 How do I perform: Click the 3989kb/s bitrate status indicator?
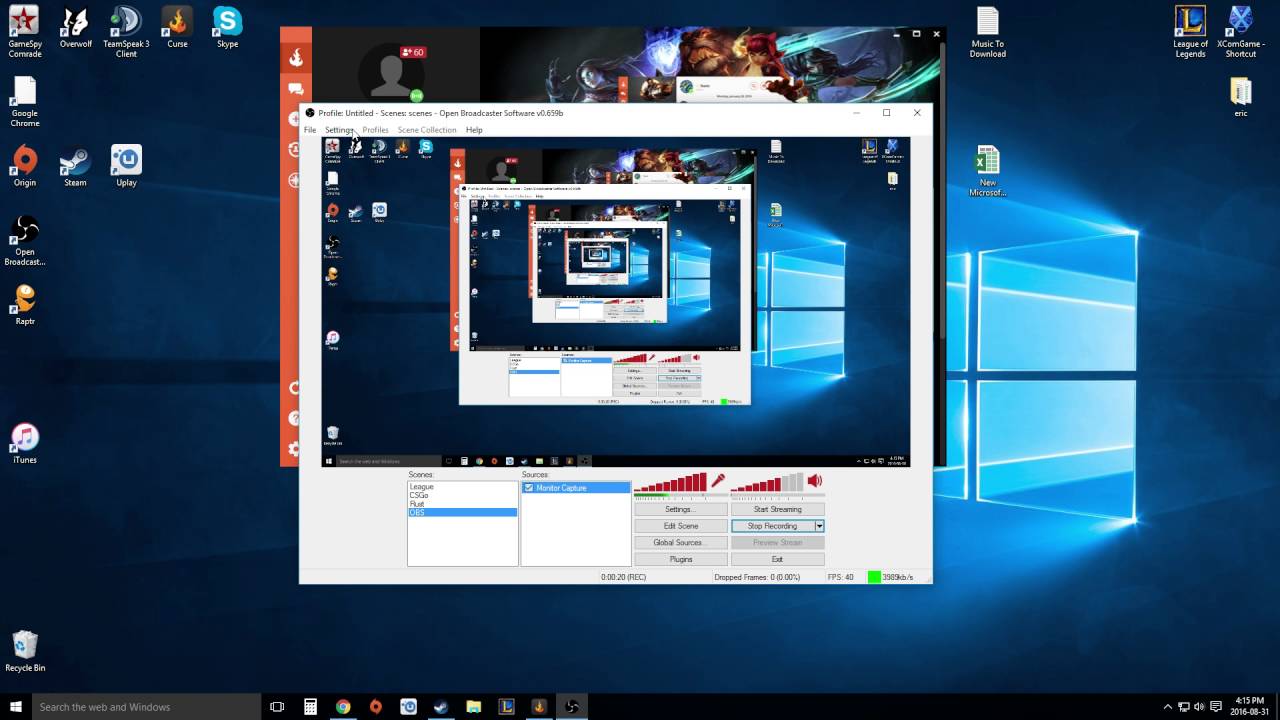click(x=890, y=577)
